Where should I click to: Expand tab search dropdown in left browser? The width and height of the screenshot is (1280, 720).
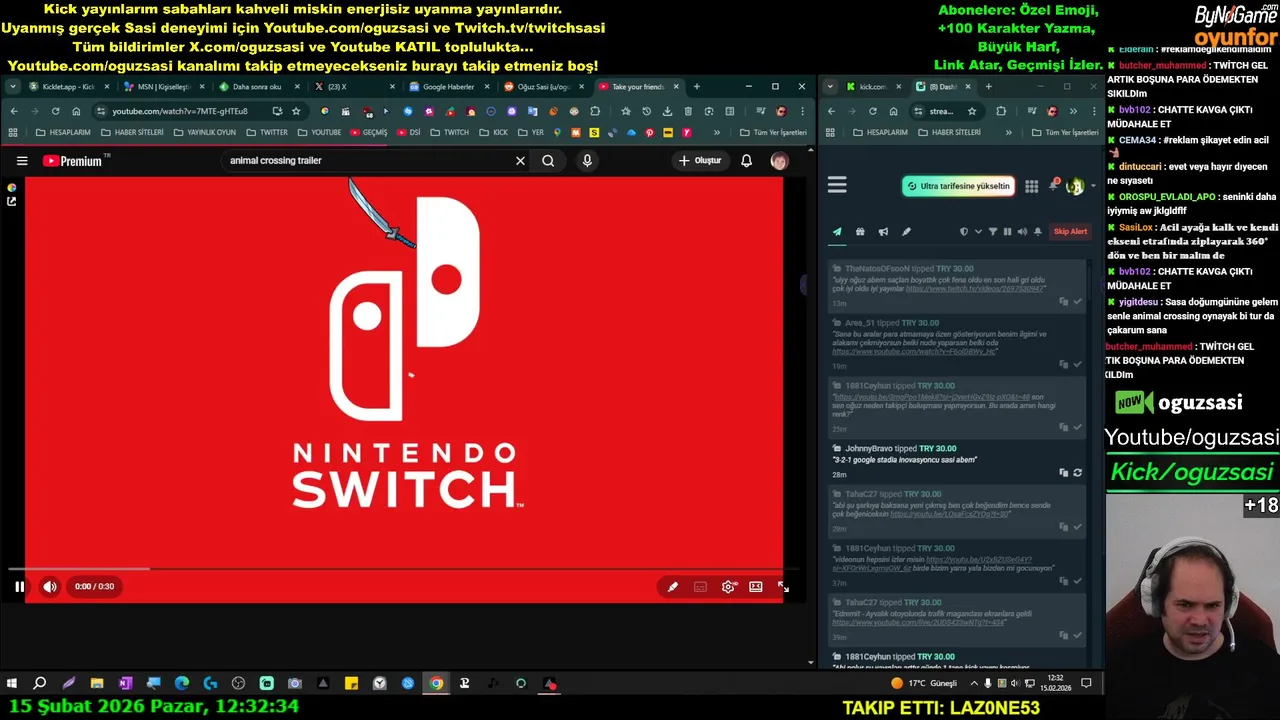point(13,87)
